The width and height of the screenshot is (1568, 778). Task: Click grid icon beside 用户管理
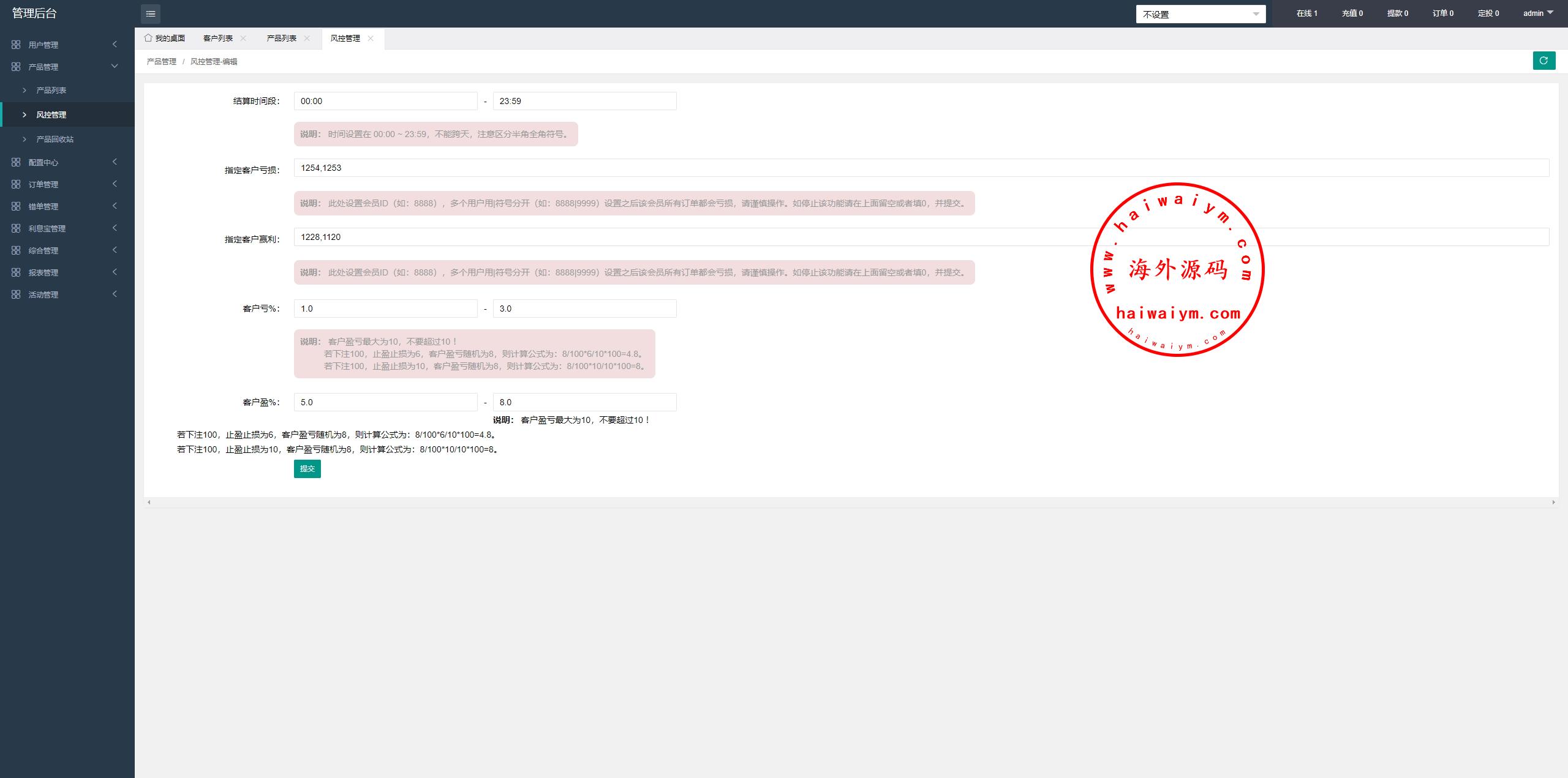click(16, 45)
